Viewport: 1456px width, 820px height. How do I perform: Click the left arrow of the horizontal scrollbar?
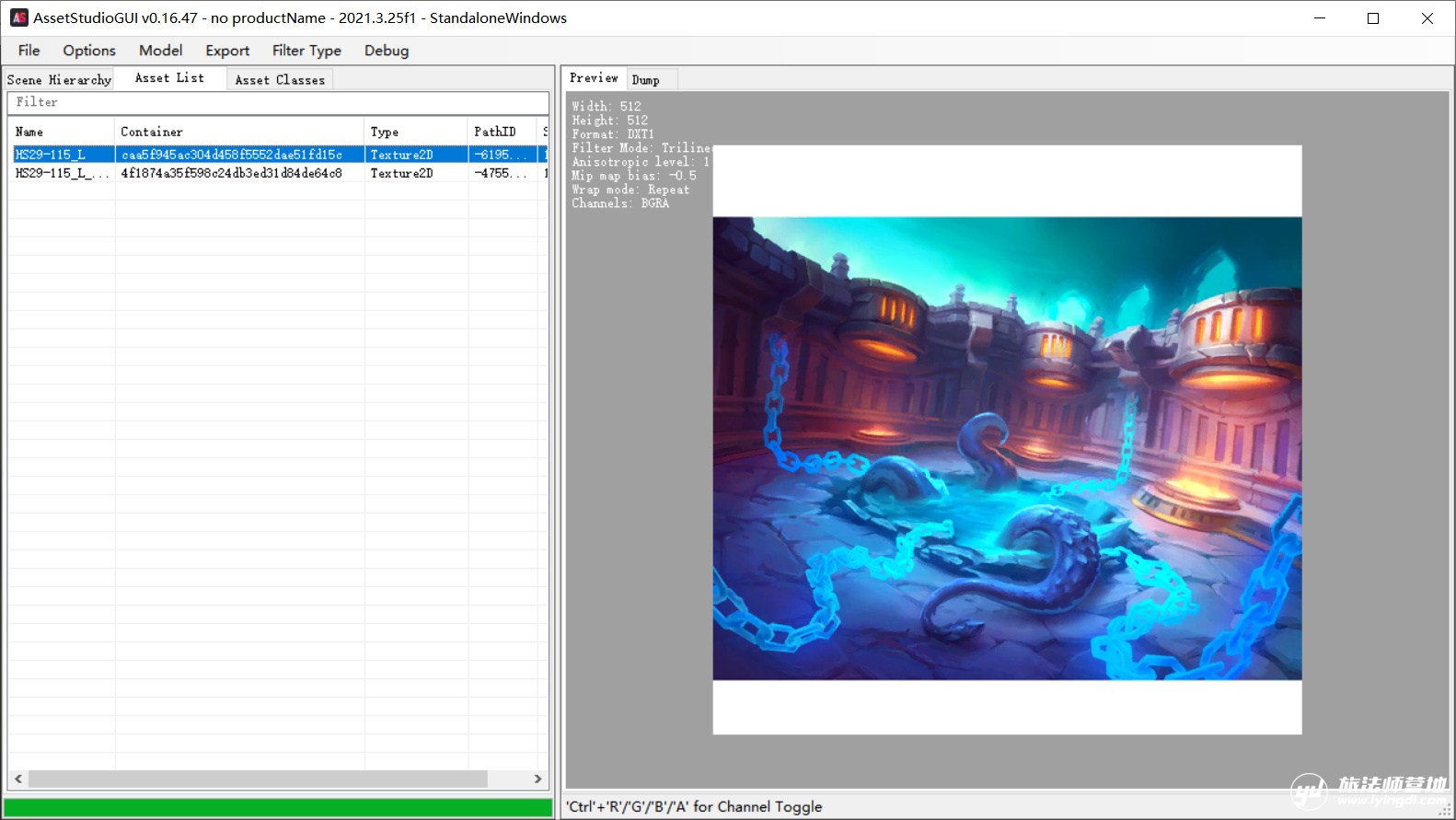18,779
